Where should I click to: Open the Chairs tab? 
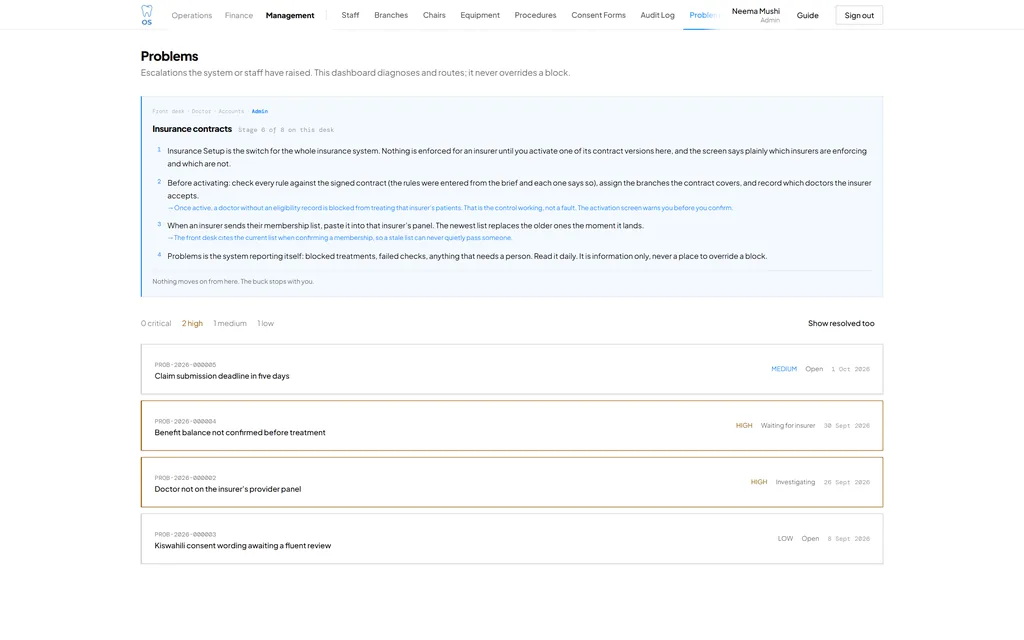point(434,15)
